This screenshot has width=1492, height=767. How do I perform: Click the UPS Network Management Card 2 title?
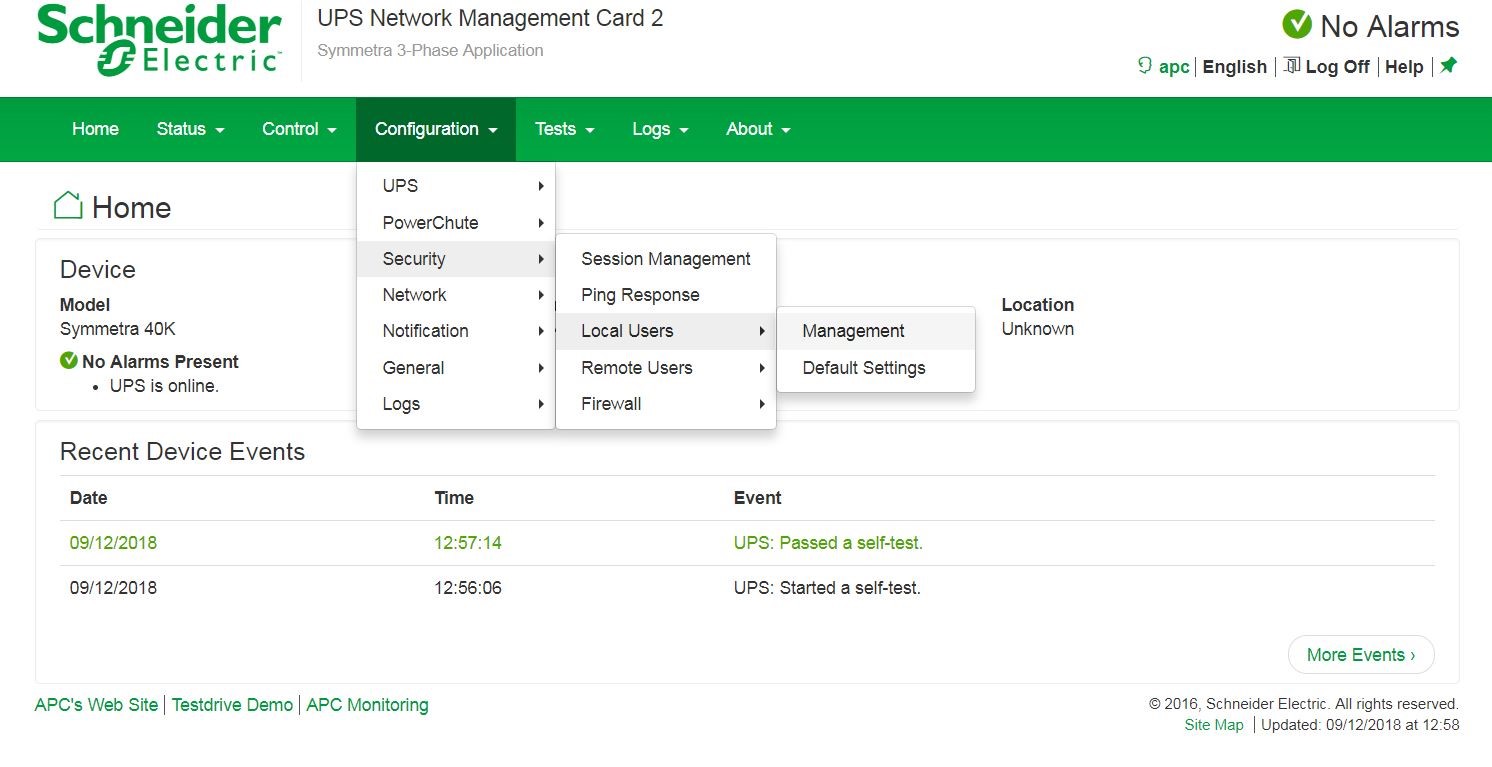[490, 18]
